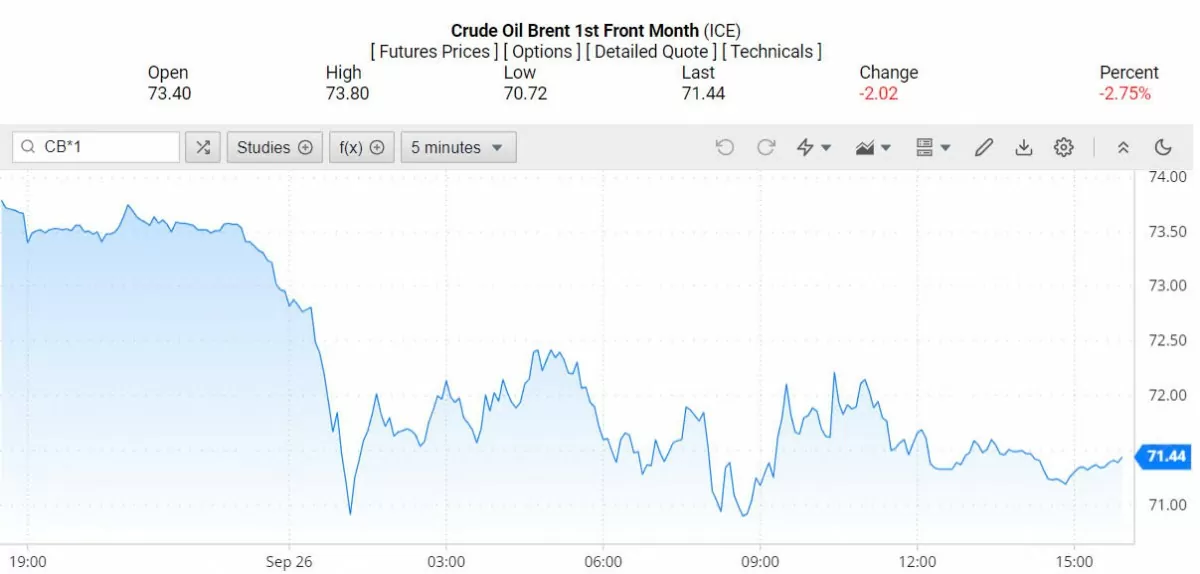Expand the chart layout template dropdown
The height and width of the screenshot is (574, 1200).
tap(933, 148)
